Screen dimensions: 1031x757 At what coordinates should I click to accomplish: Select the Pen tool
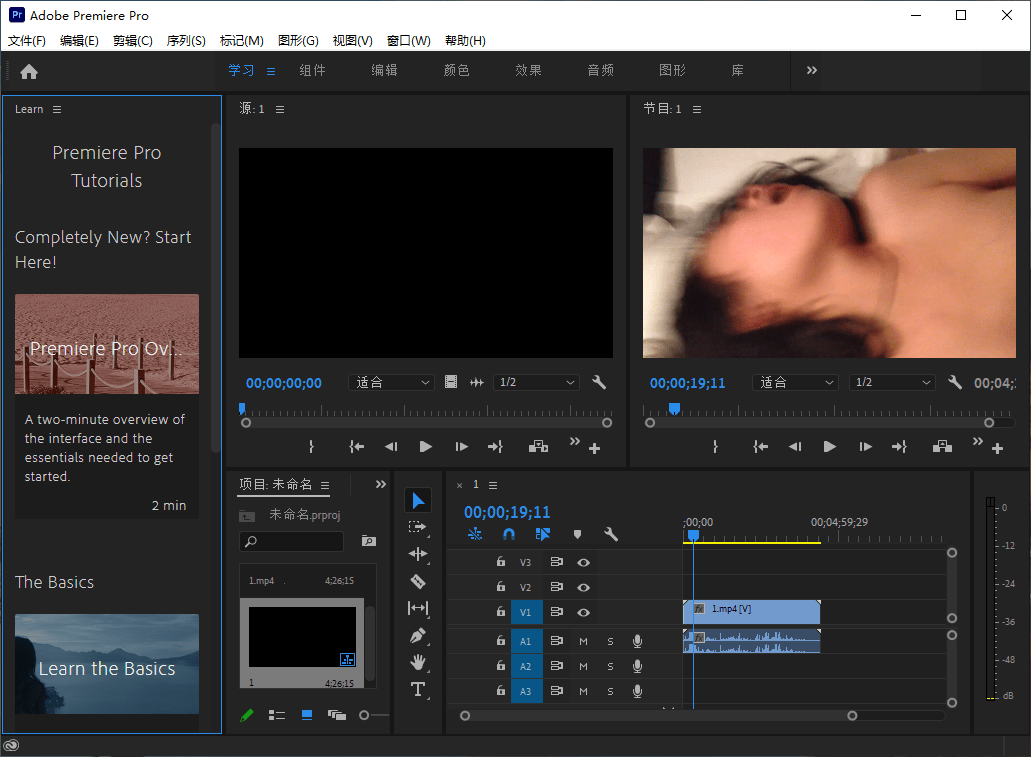[x=418, y=635]
